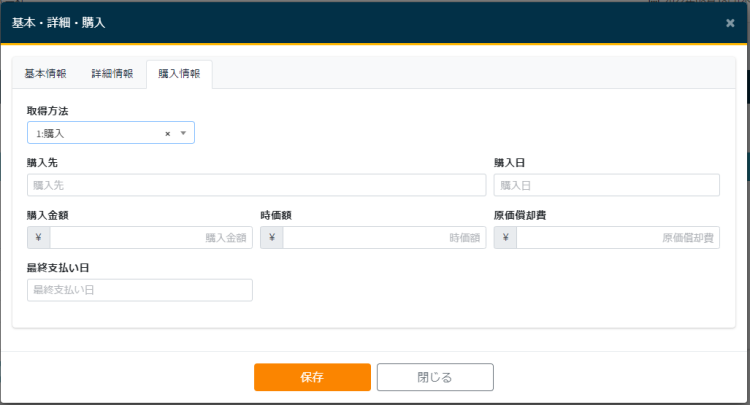Image resolution: width=750 pixels, height=405 pixels.
Task: Clear the 取得方法 selection with the × icon
Action: point(168,133)
